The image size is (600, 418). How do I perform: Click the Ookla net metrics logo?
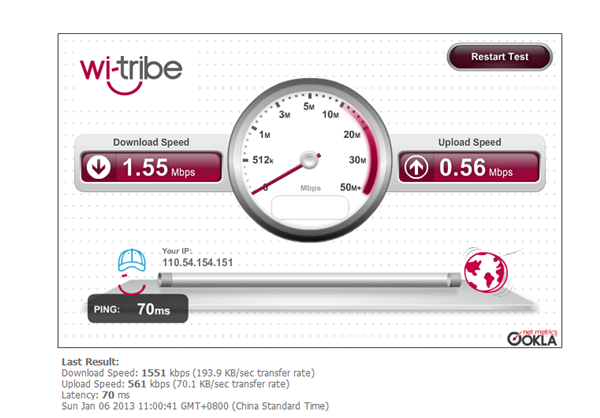532,337
